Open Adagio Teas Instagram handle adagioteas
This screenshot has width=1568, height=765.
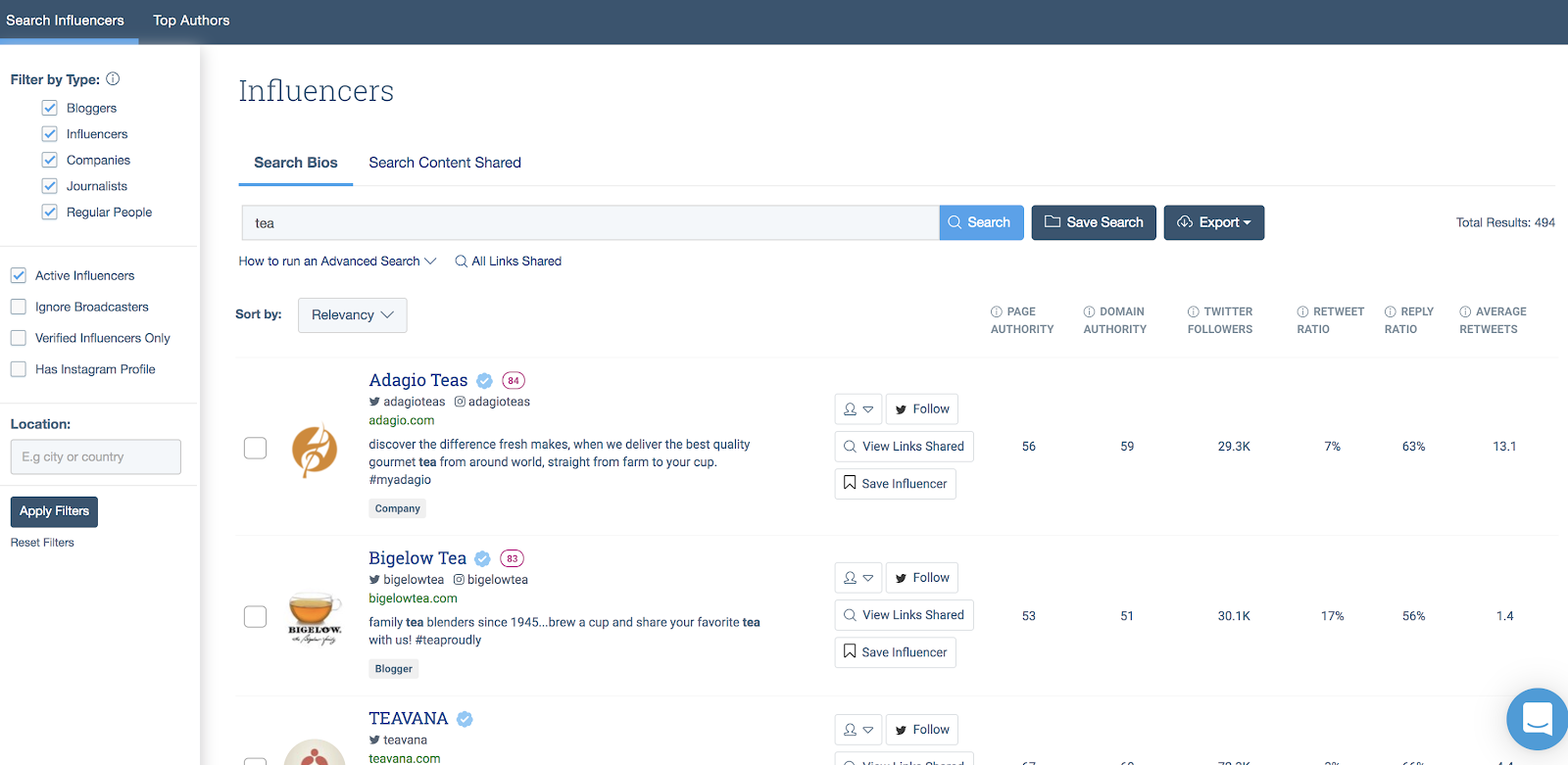click(492, 402)
